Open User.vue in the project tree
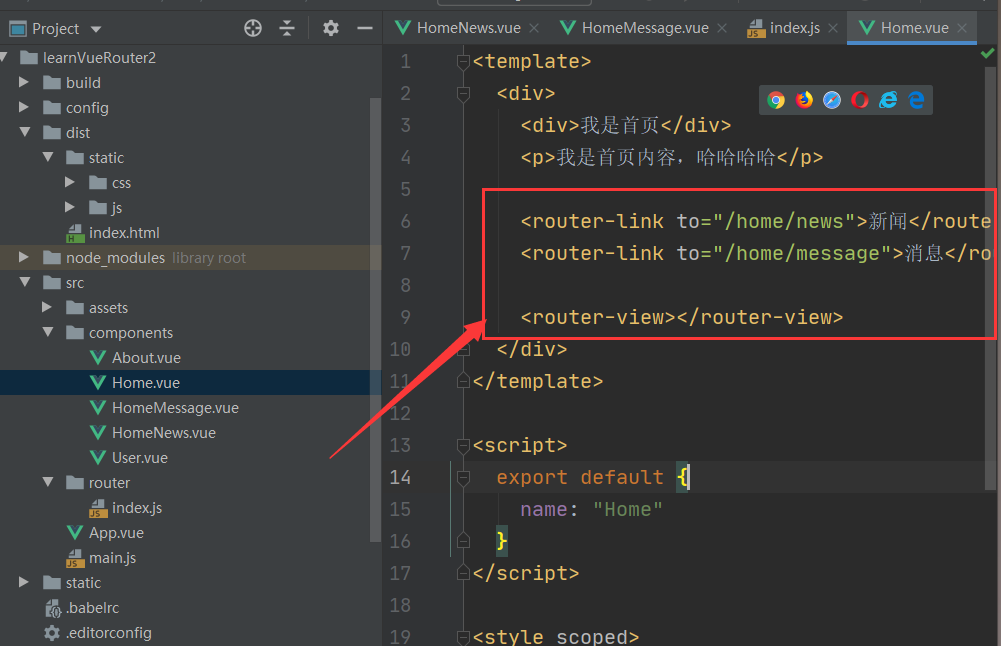The height and width of the screenshot is (646, 1001). (140, 458)
